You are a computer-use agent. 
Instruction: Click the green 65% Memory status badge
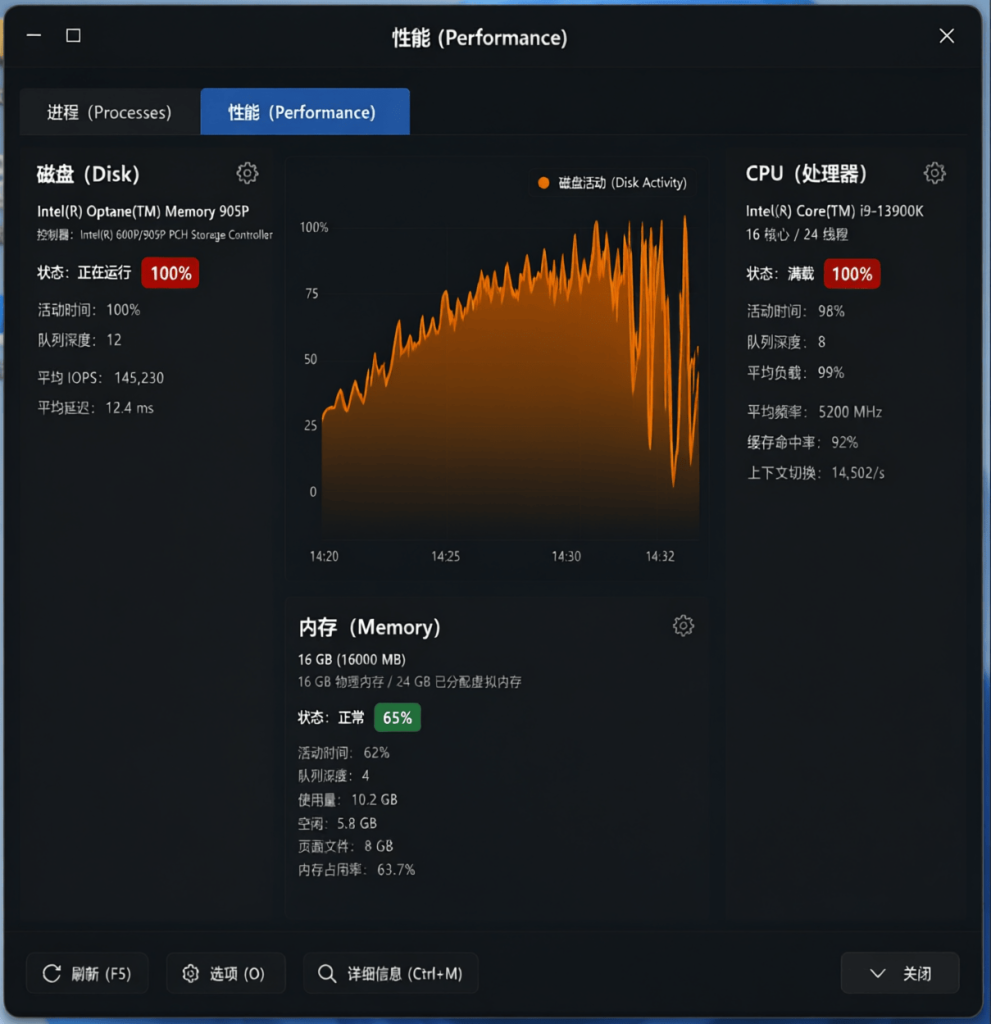(x=397, y=718)
